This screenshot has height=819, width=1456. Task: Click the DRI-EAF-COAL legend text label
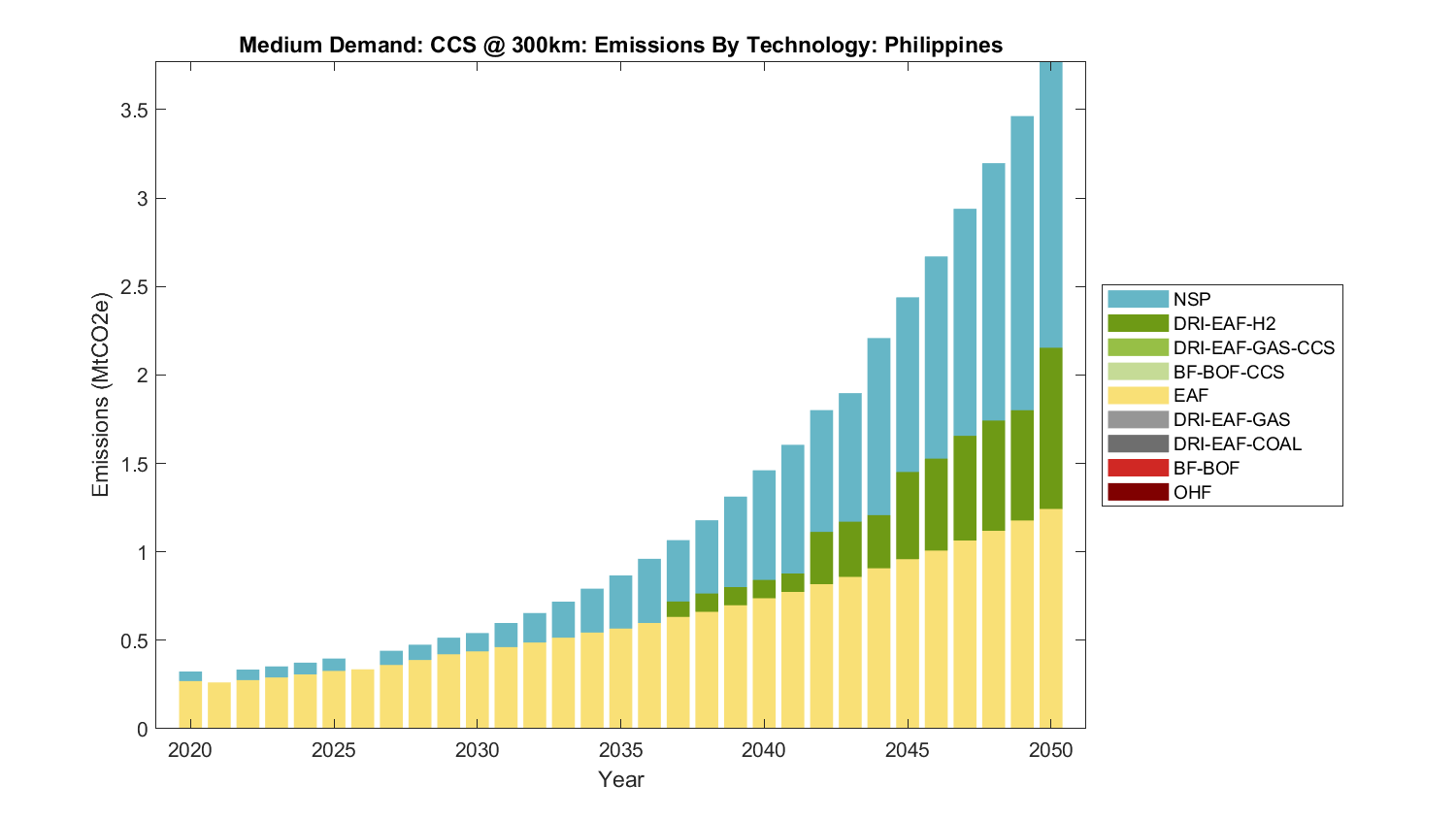click(x=1237, y=444)
